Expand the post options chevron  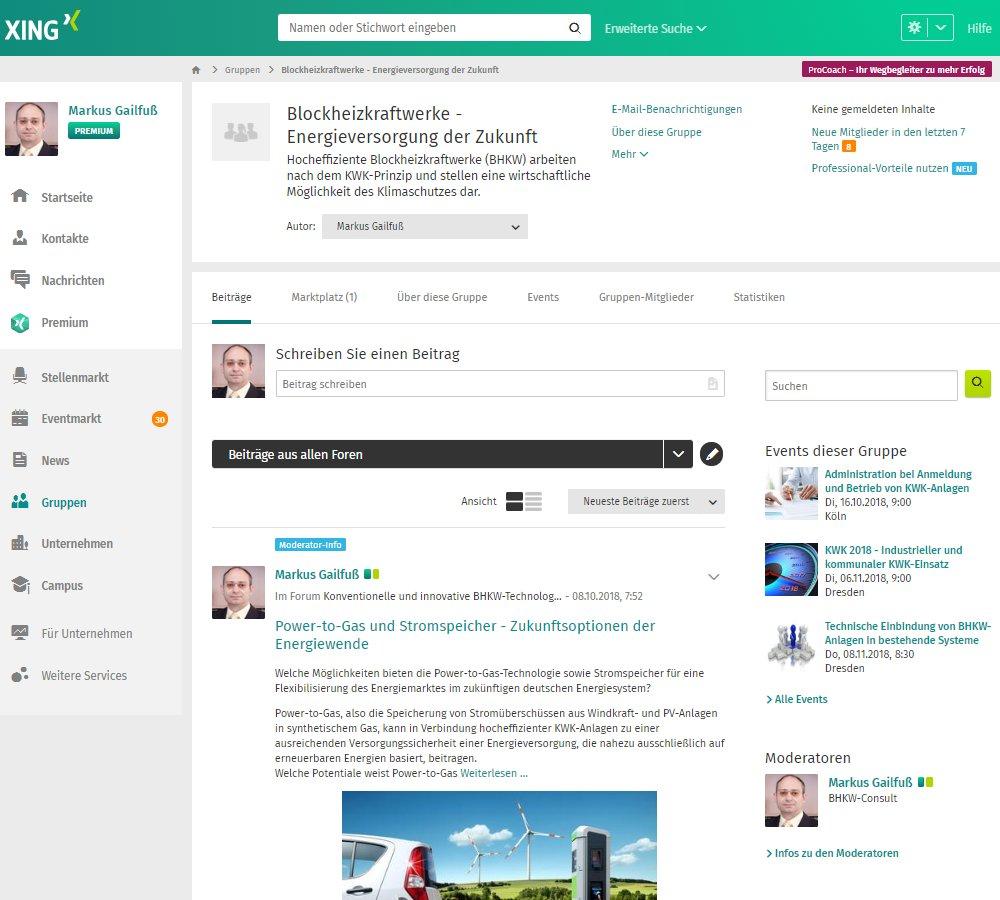(714, 577)
